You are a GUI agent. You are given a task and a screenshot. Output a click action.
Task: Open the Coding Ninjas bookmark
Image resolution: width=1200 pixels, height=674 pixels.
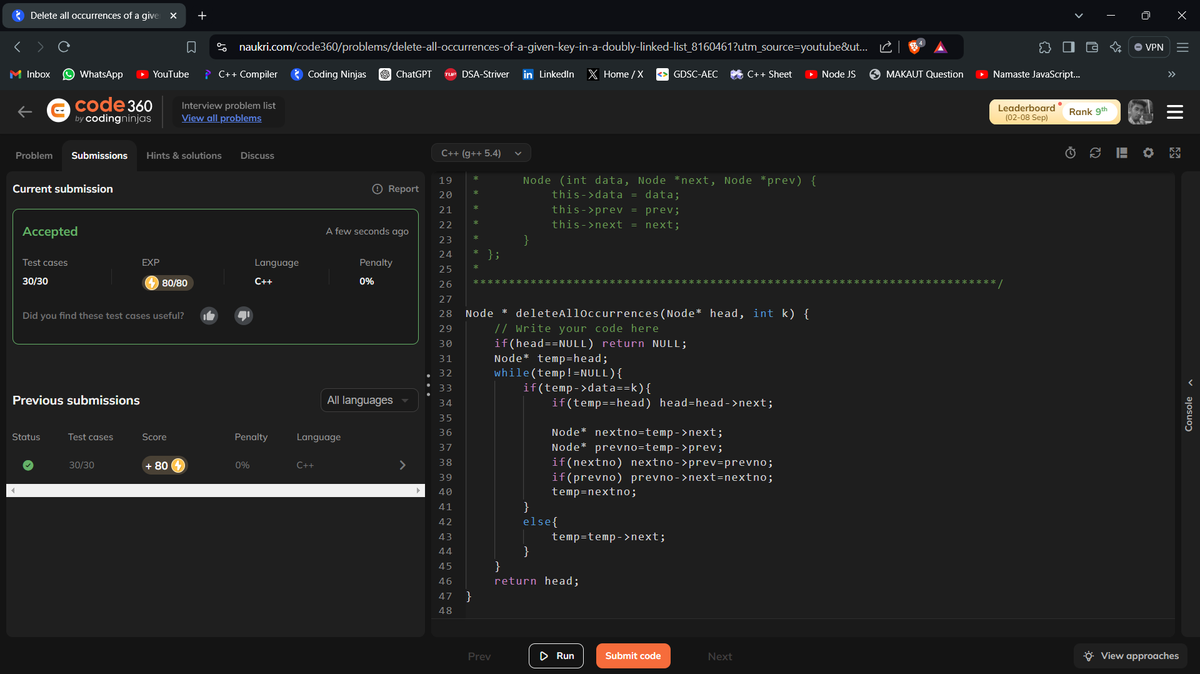tap(329, 74)
